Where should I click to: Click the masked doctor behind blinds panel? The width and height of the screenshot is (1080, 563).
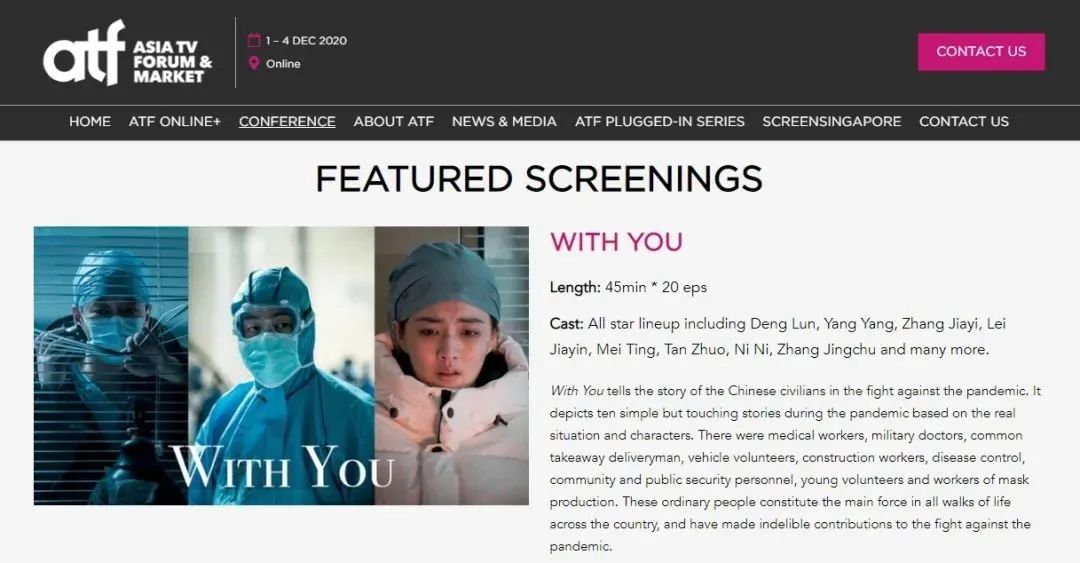pyautogui.click(x=111, y=366)
